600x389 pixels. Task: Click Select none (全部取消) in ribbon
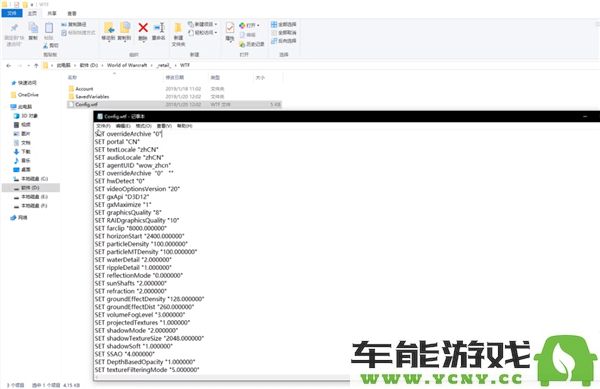pyautogui.click(x=284, y=33)
